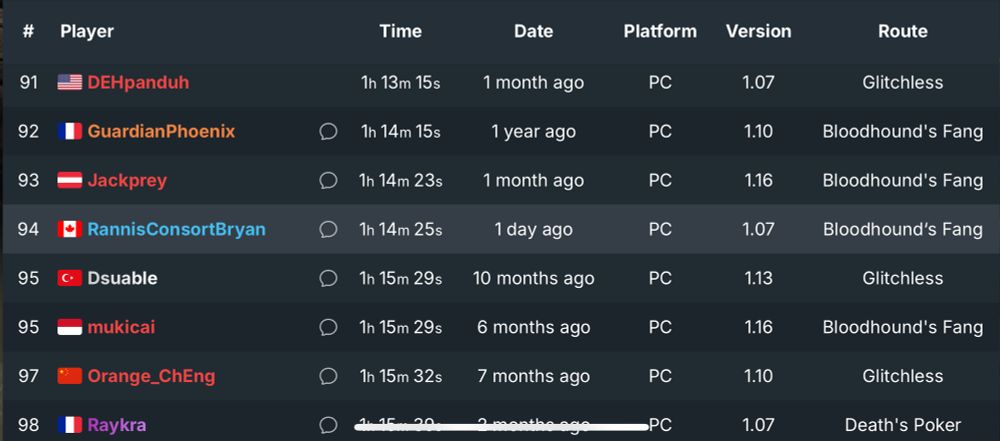
Task: Visit Jackprey's profile page
Action: point(127,181)
